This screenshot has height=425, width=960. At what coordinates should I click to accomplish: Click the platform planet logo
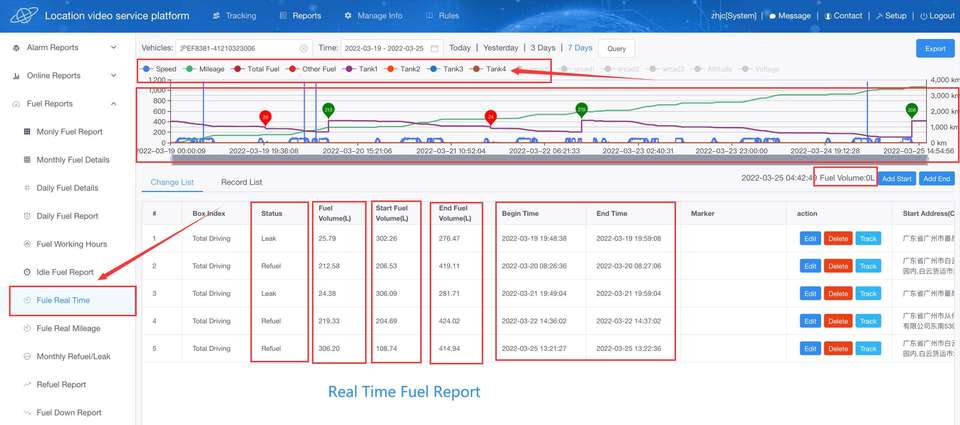point(24,16)
